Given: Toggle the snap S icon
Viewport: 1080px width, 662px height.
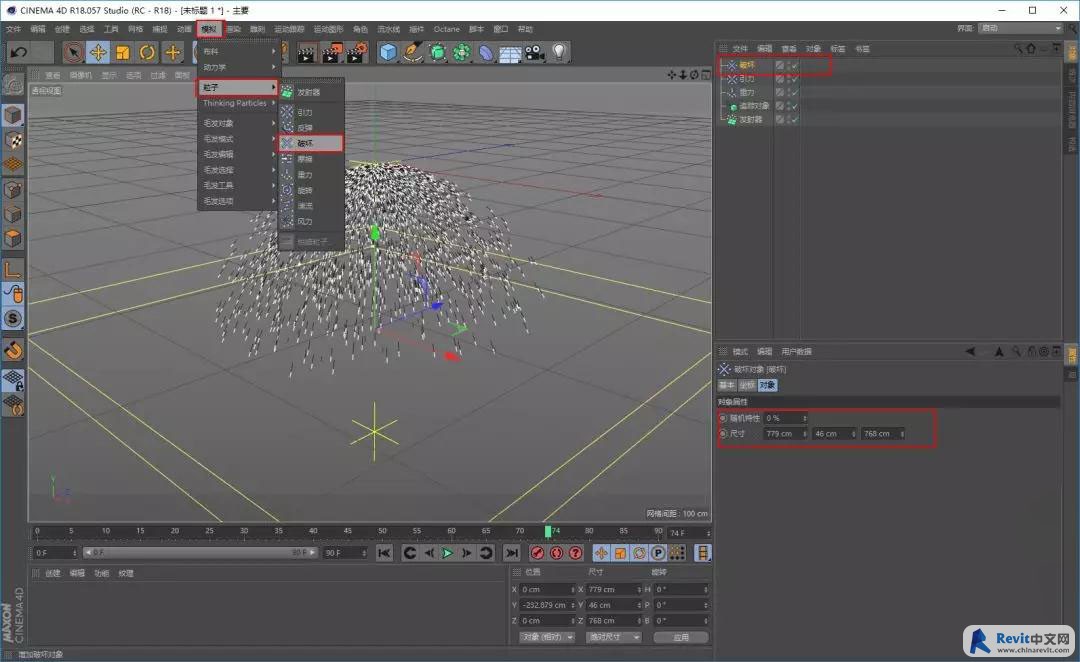Looking at the screenshot, I should [13, 318].
